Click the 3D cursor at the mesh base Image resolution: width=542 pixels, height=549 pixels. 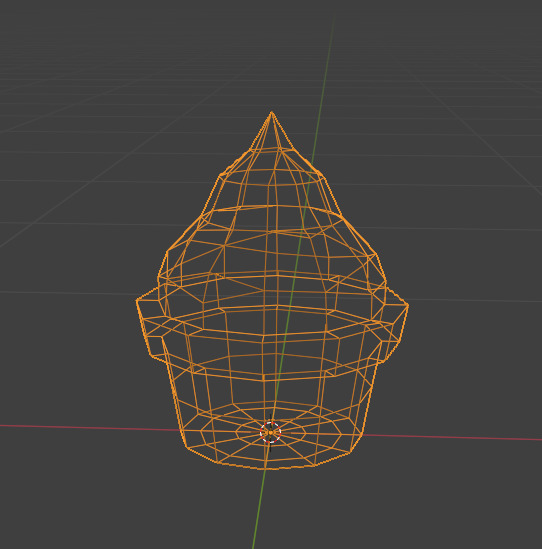point(270,433)
